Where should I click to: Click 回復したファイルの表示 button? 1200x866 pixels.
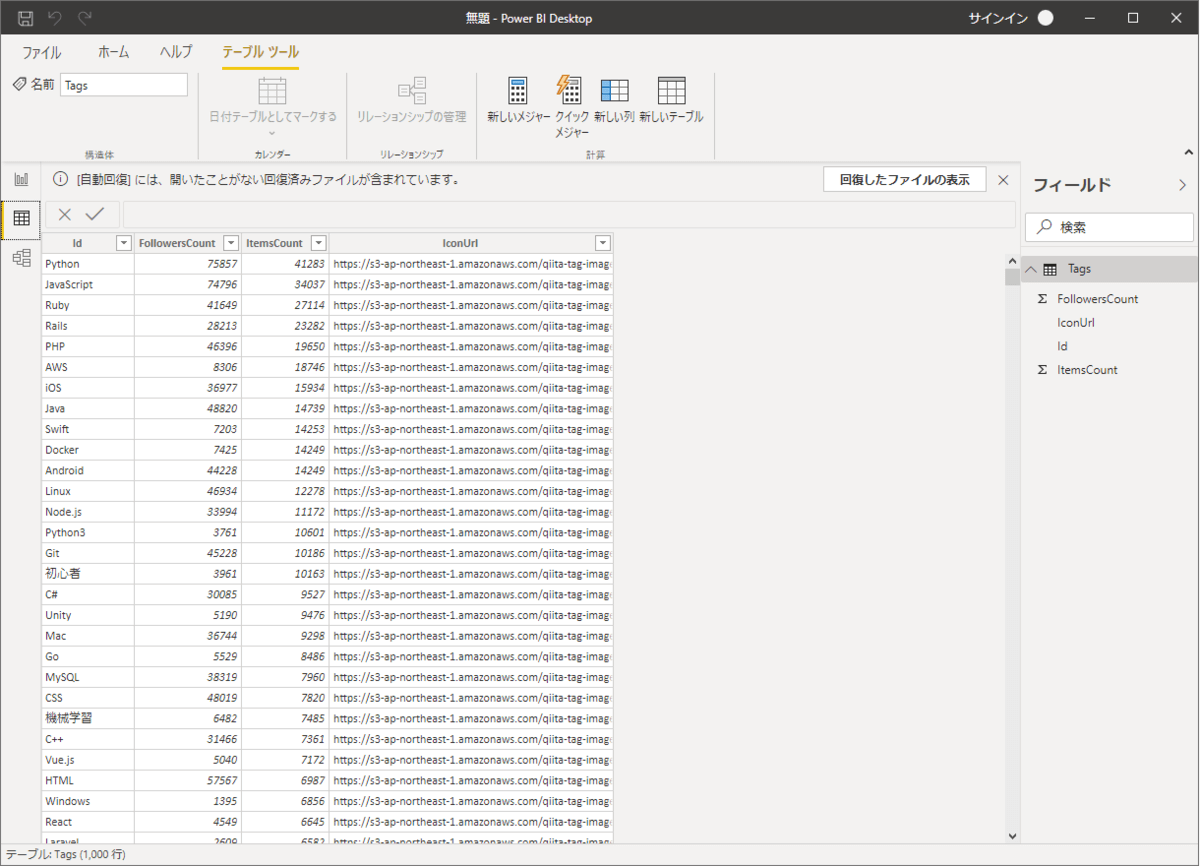pyautogui.click(x=904, y=180)
